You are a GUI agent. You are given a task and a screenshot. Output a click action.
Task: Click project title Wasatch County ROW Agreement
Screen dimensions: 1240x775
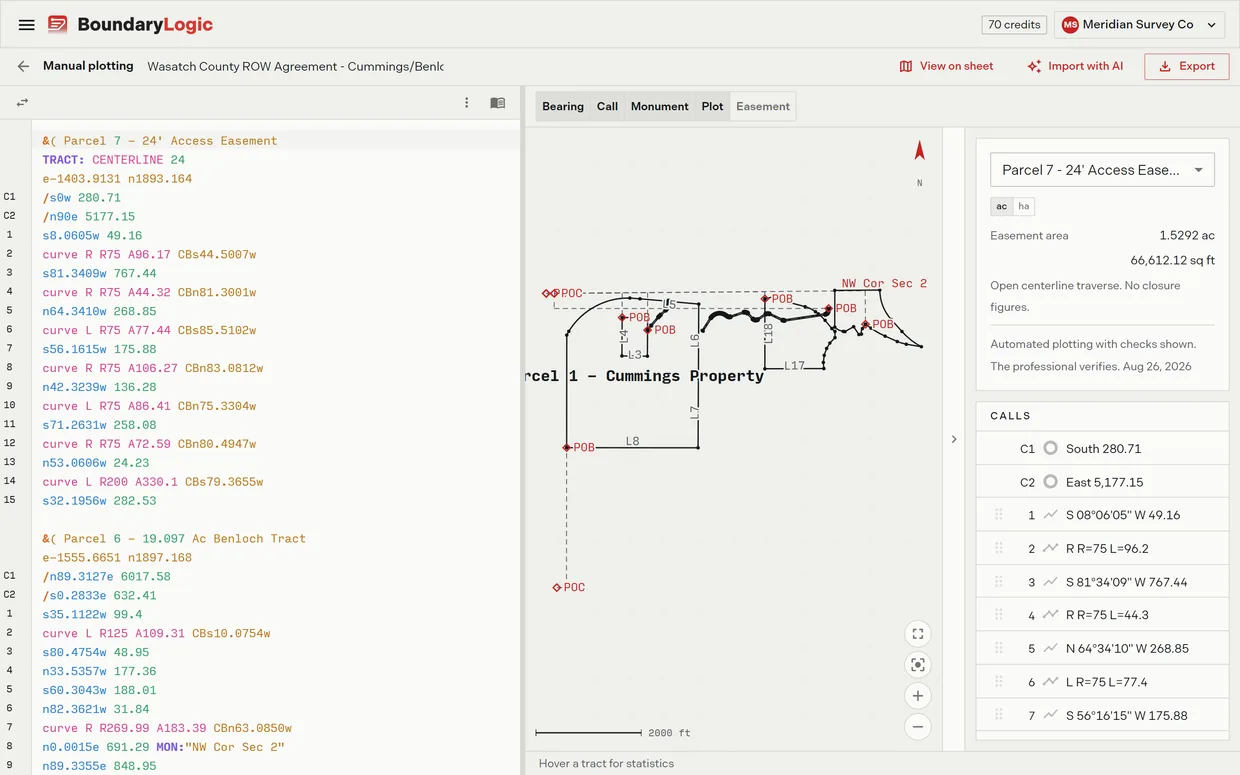coord(295,66)
